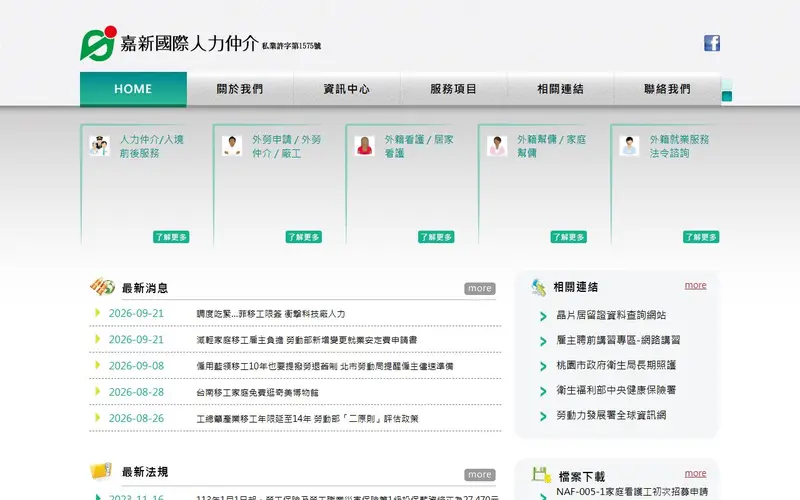Click the arrow bullet beside 2026-08-28
Viewport: 800px width, 500px height.
[97, 391]
